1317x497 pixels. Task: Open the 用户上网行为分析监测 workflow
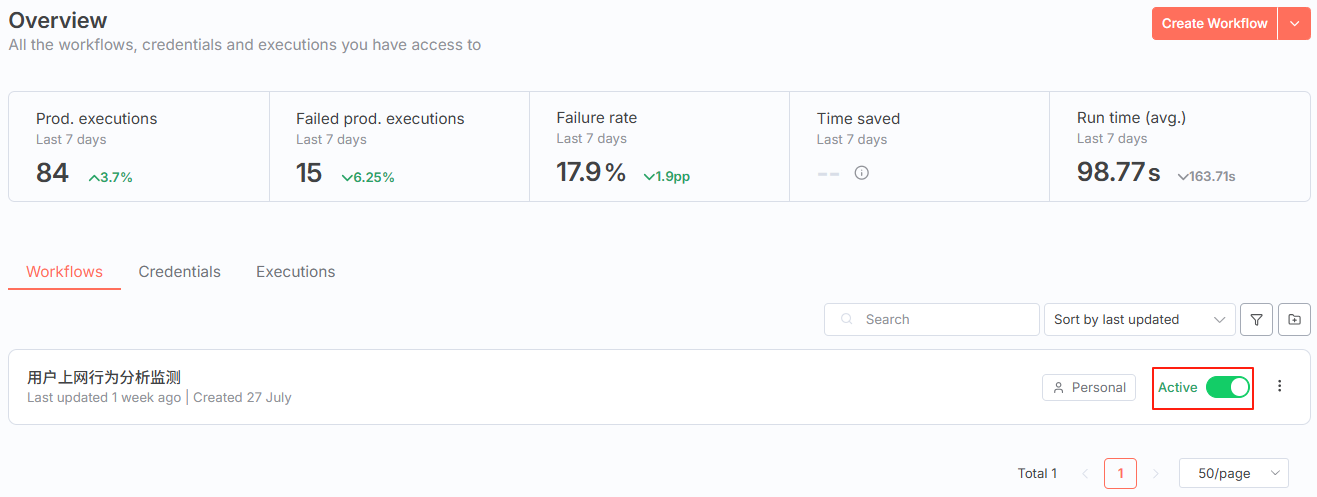pos(104,377)
